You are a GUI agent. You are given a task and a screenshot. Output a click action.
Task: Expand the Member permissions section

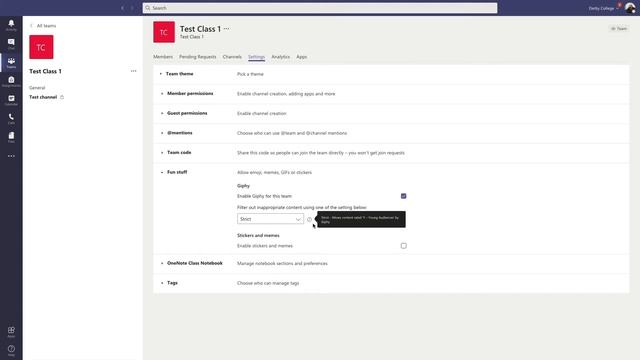[x=162, y=94]
